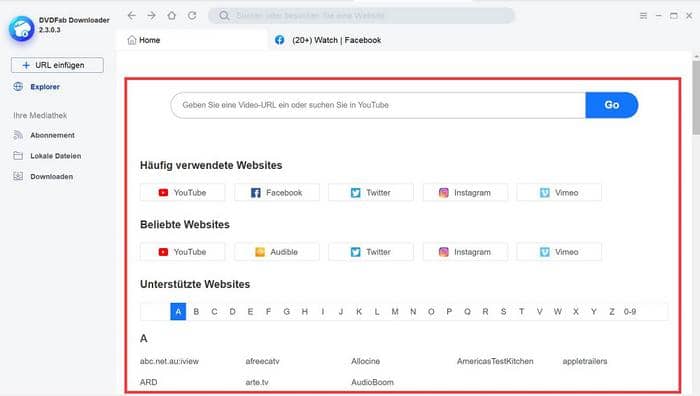Open the AudioBoom site link
Image resolution: width=700 pixels, height=396 pixels.
click(372, 382)
